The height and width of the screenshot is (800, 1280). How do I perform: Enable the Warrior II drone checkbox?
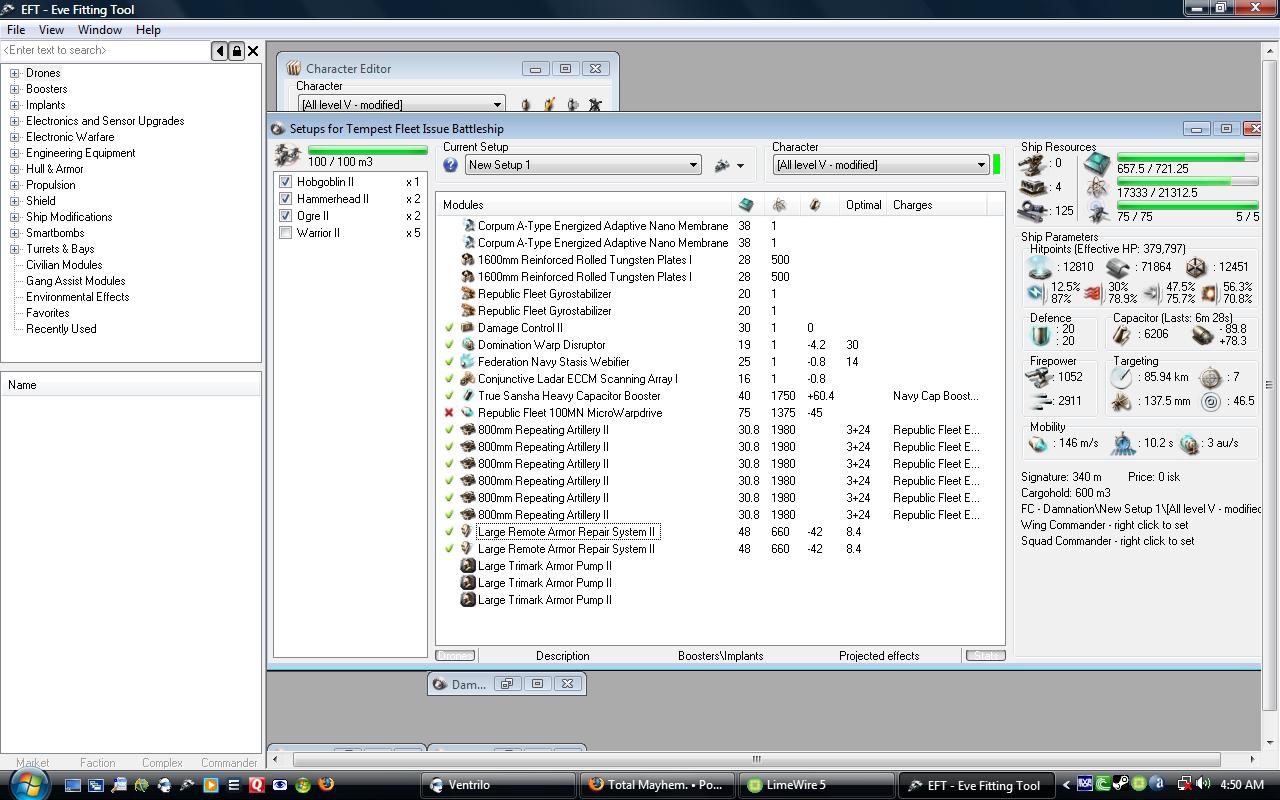285,233
